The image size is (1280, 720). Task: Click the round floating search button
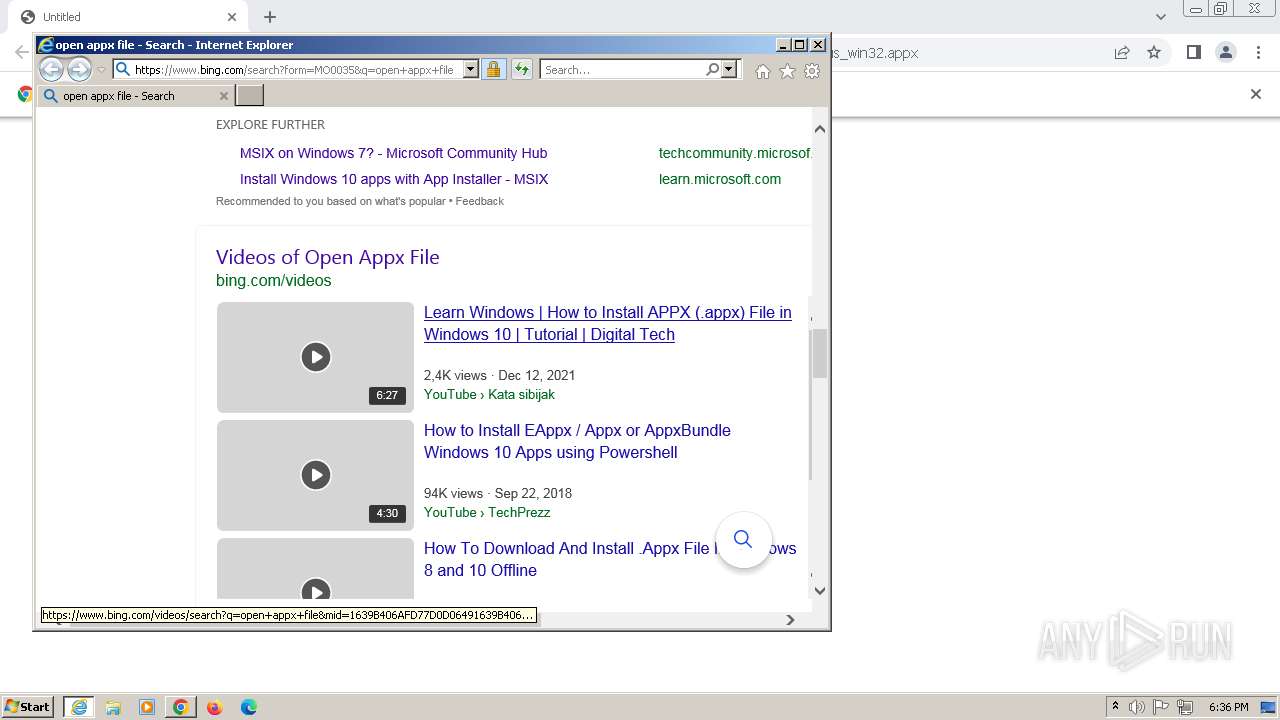click(743, 540)
